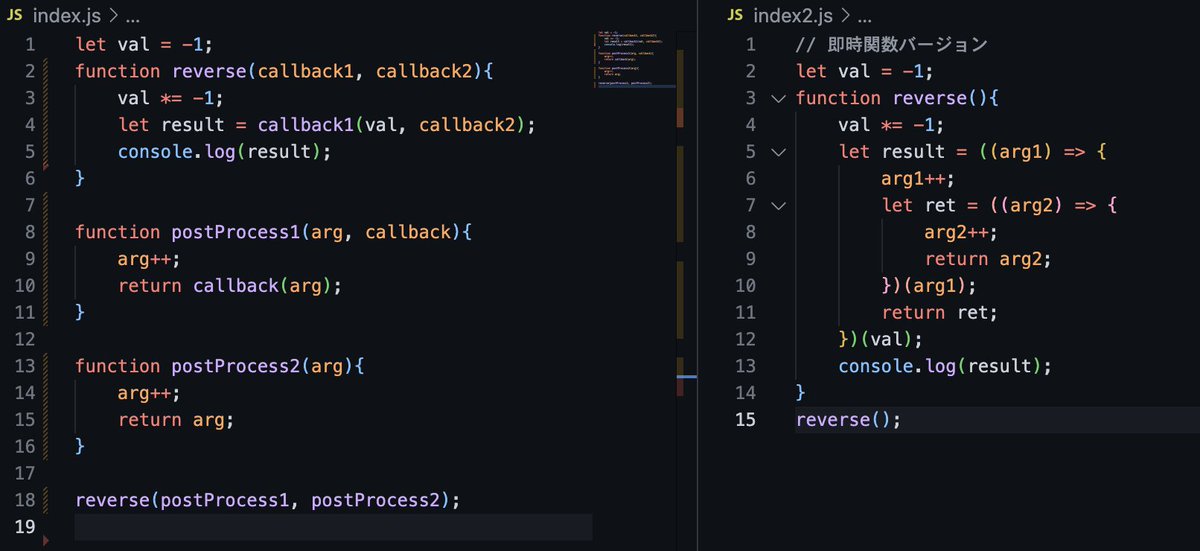Click line number 18 in index.js gutter
The image size is (1200, 551).
click(x=26, y=500)
